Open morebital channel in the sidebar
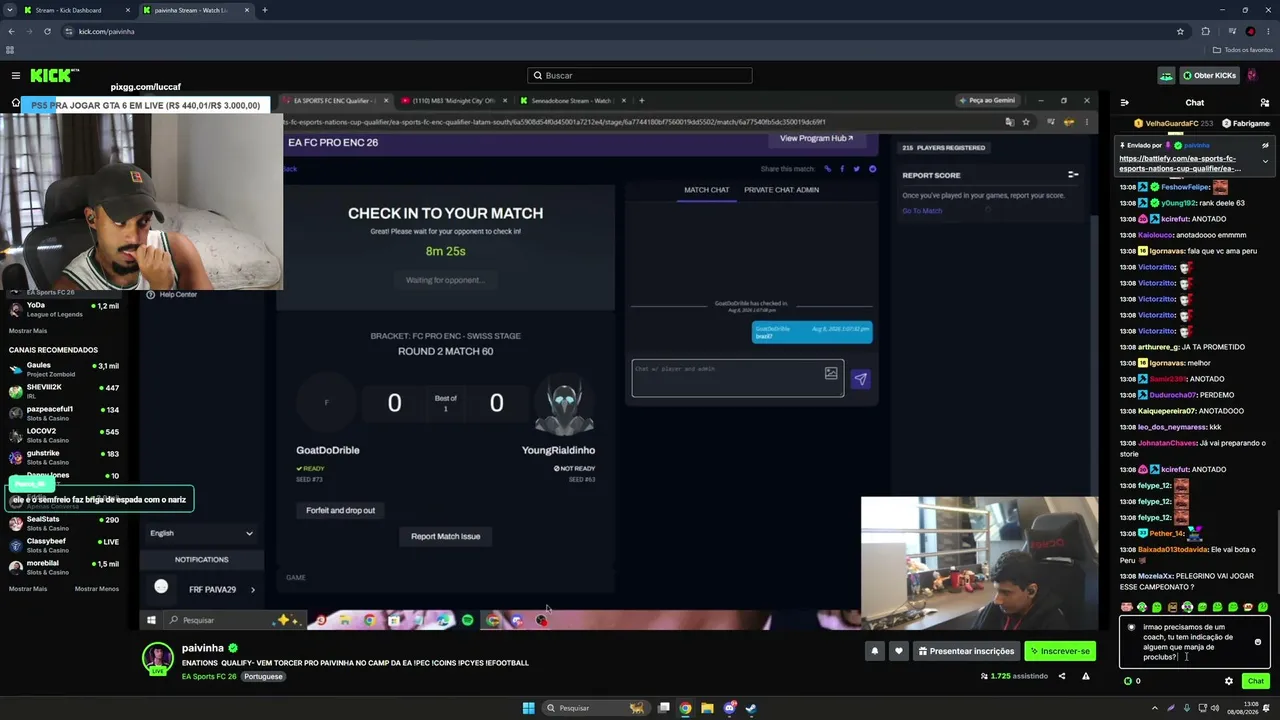The image size is (1280, 720). coord(64,568)
